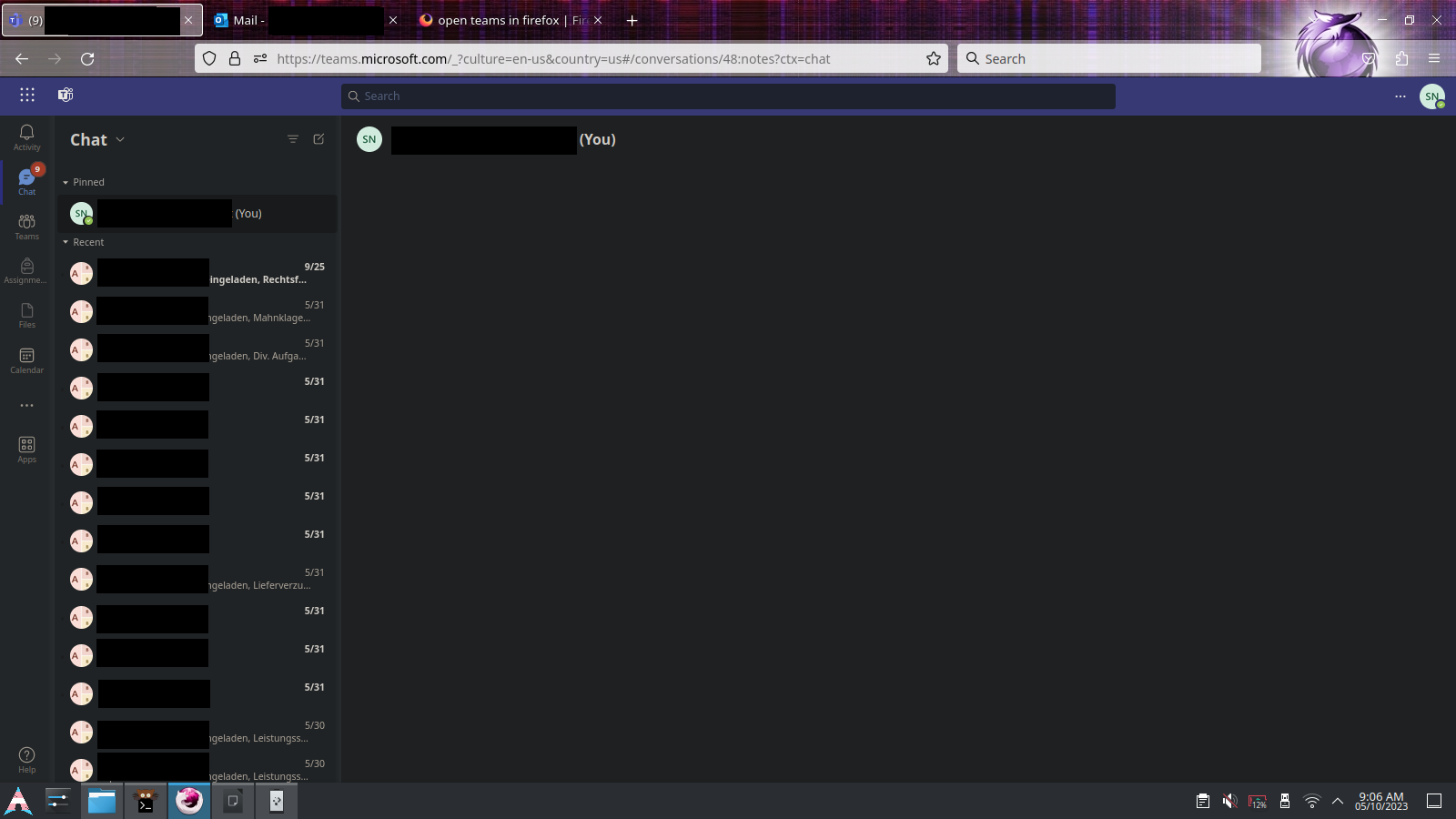Open the Calendar view
1456x819 pixels.
(x=26, y=360)
